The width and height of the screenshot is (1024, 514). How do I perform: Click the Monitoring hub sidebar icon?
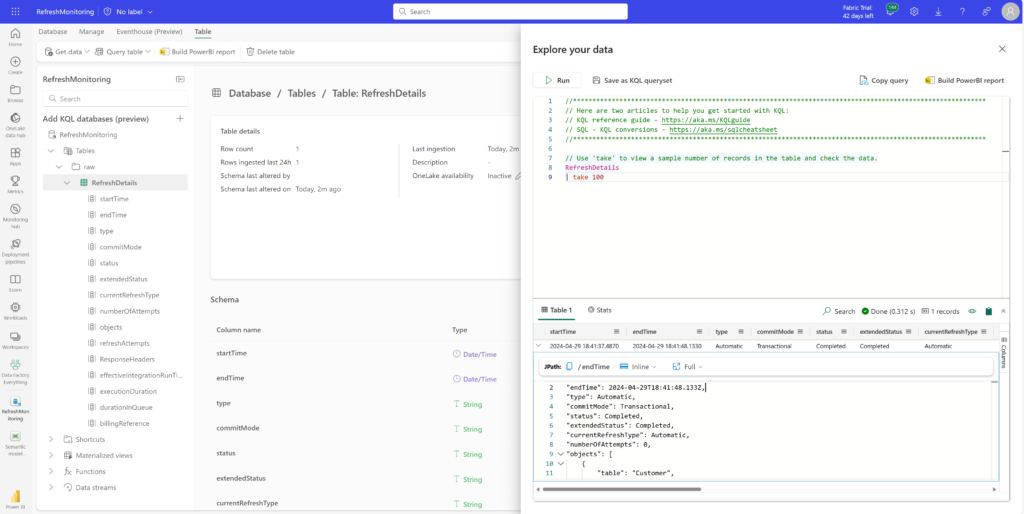tap(15, 214)
